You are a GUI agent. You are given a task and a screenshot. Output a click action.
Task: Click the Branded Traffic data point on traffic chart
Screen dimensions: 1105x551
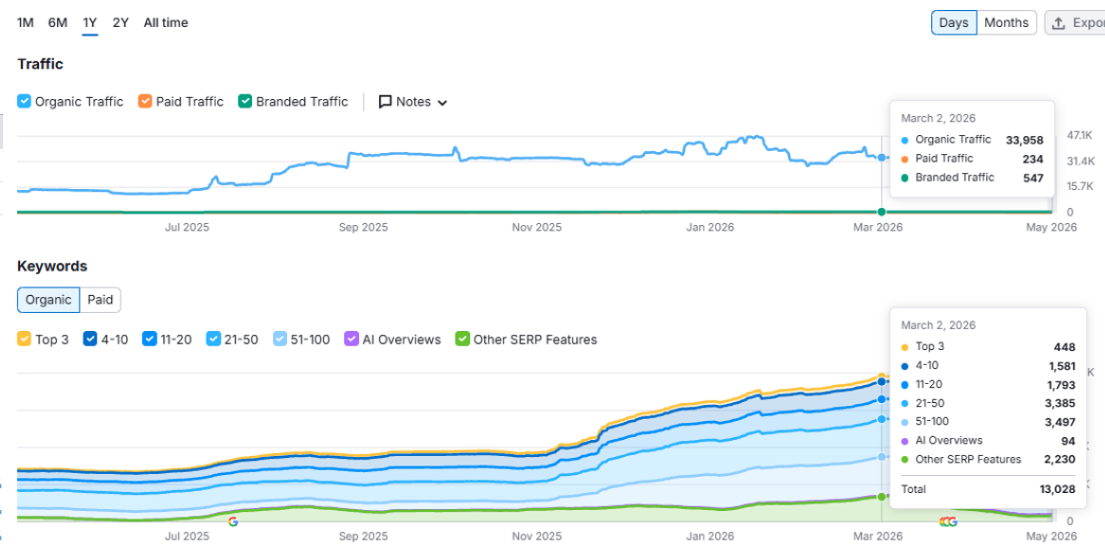[881, 211]
